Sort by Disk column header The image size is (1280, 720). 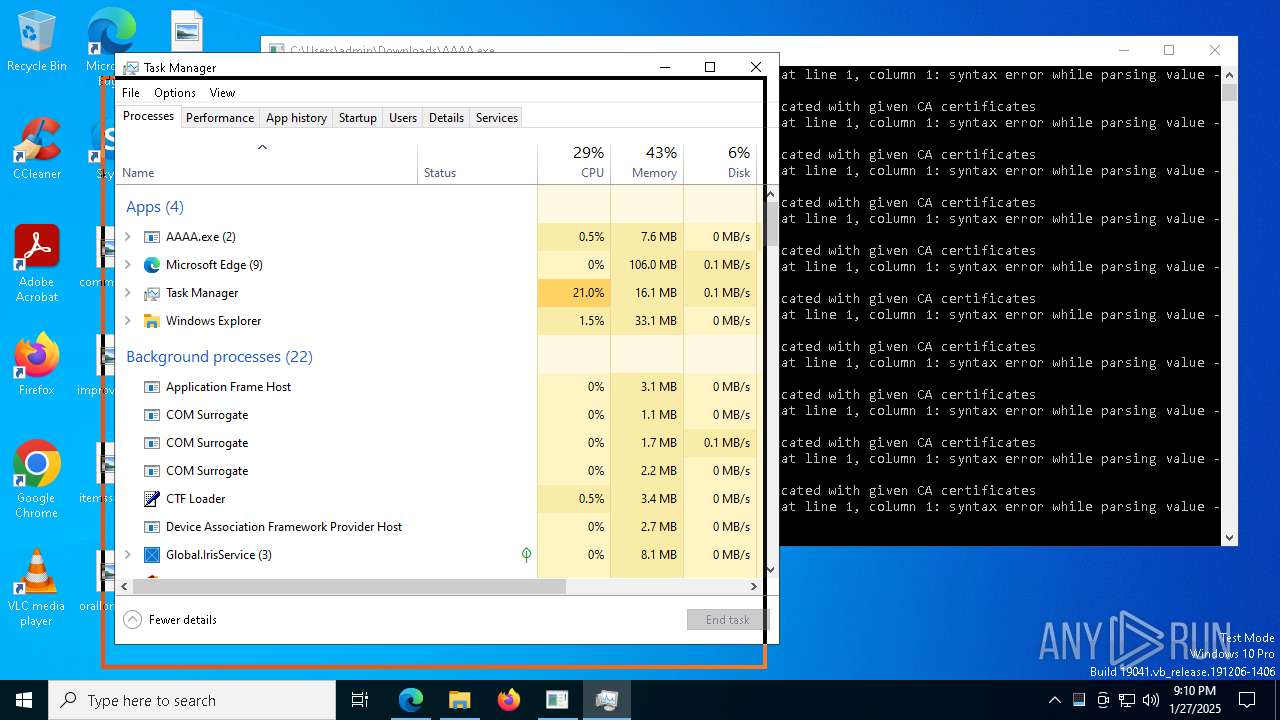point(720,164)
